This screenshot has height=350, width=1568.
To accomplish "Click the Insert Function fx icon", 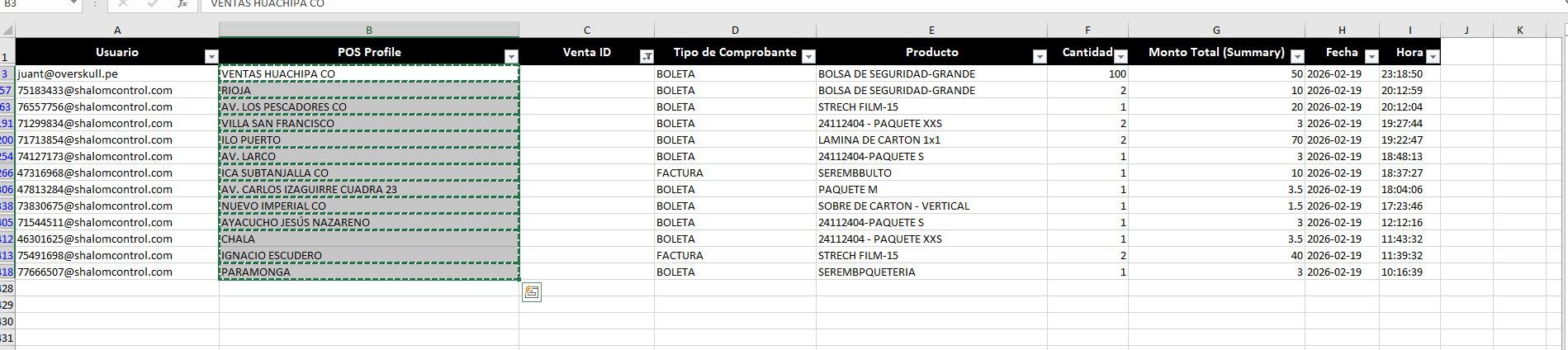I will (x=182, y=4).
